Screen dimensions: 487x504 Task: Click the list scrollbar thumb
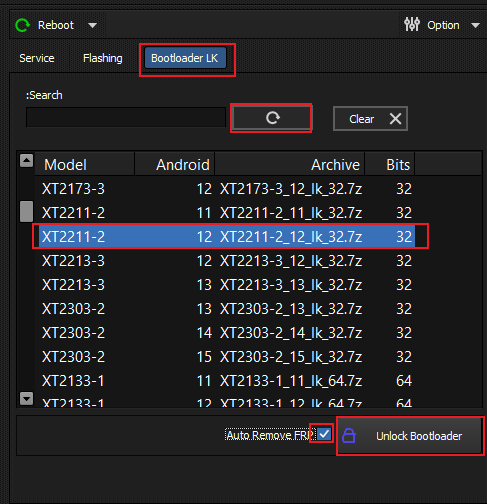tap(26, 211)
